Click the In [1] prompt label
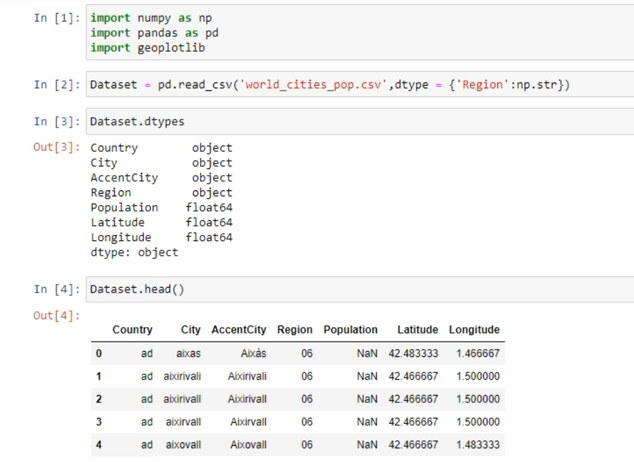Image resolution: width=634 pixels, height=462 pixels. (54, 18)
